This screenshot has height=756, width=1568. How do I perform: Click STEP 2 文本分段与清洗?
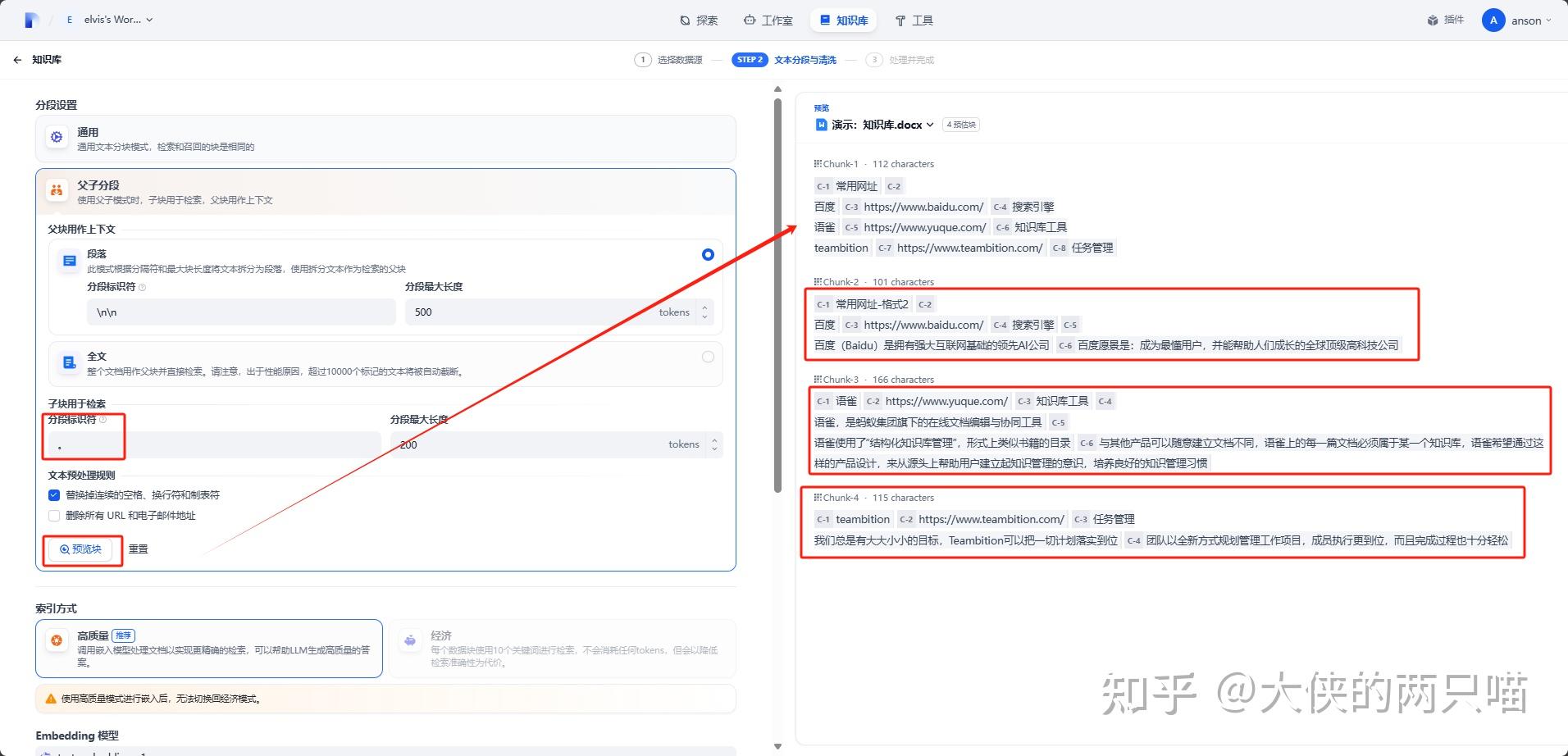pyautogui.click(x=784, y=60)
